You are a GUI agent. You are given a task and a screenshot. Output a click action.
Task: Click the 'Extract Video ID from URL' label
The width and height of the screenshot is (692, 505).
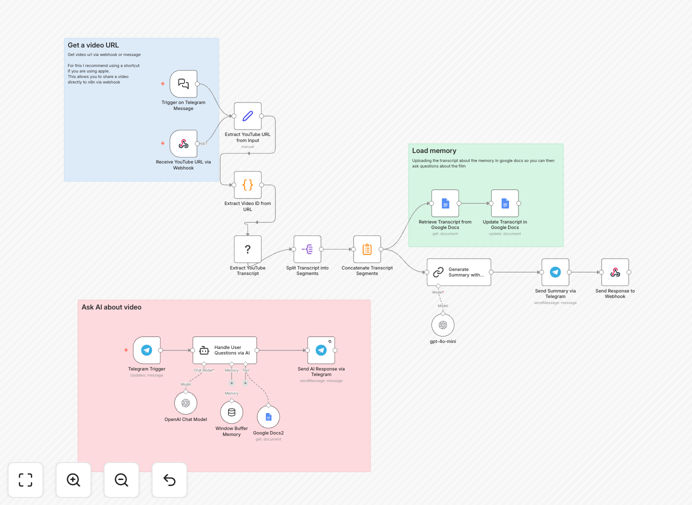click(248, 206)
